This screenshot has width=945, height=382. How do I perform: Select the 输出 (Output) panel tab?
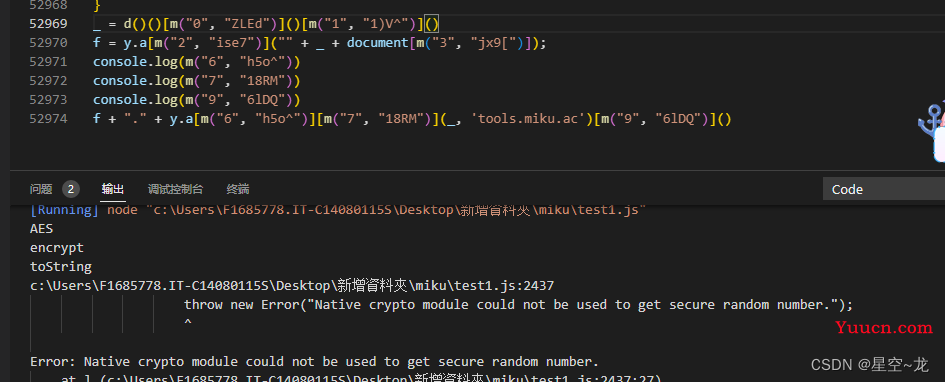pyautogui.click(x=113, y=189)
